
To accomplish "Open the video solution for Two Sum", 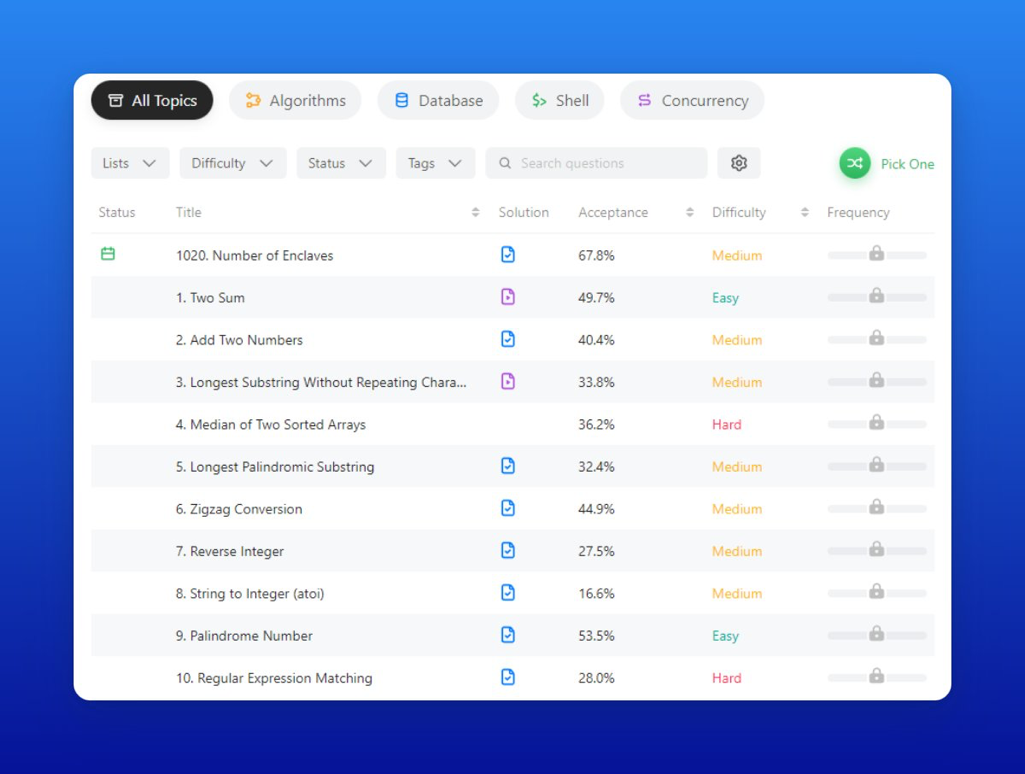I will [508, 297].
